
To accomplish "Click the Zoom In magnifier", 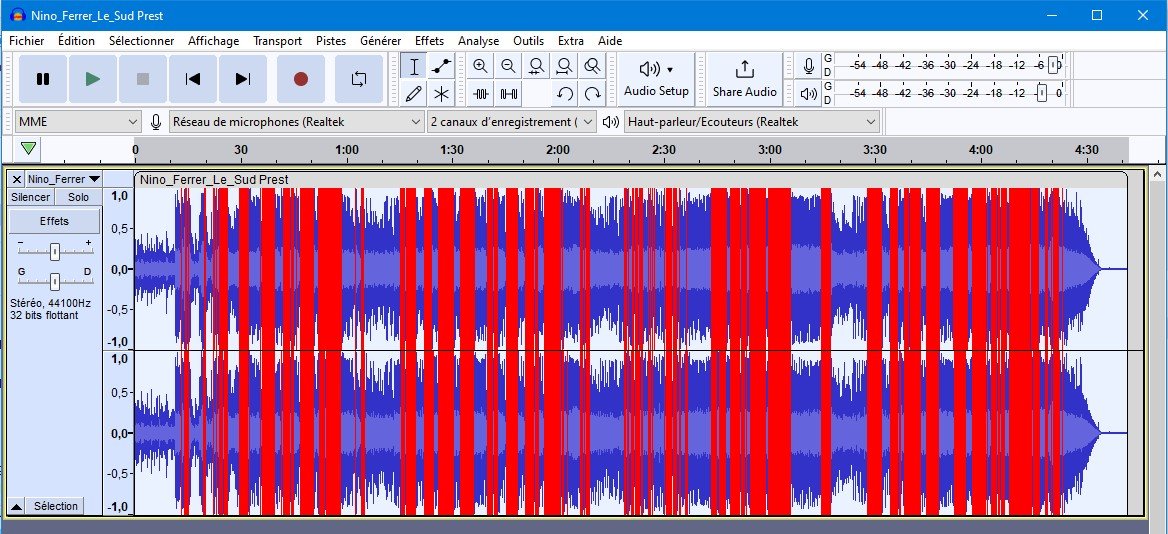I will pyautogui.click(x=480, y=66).
